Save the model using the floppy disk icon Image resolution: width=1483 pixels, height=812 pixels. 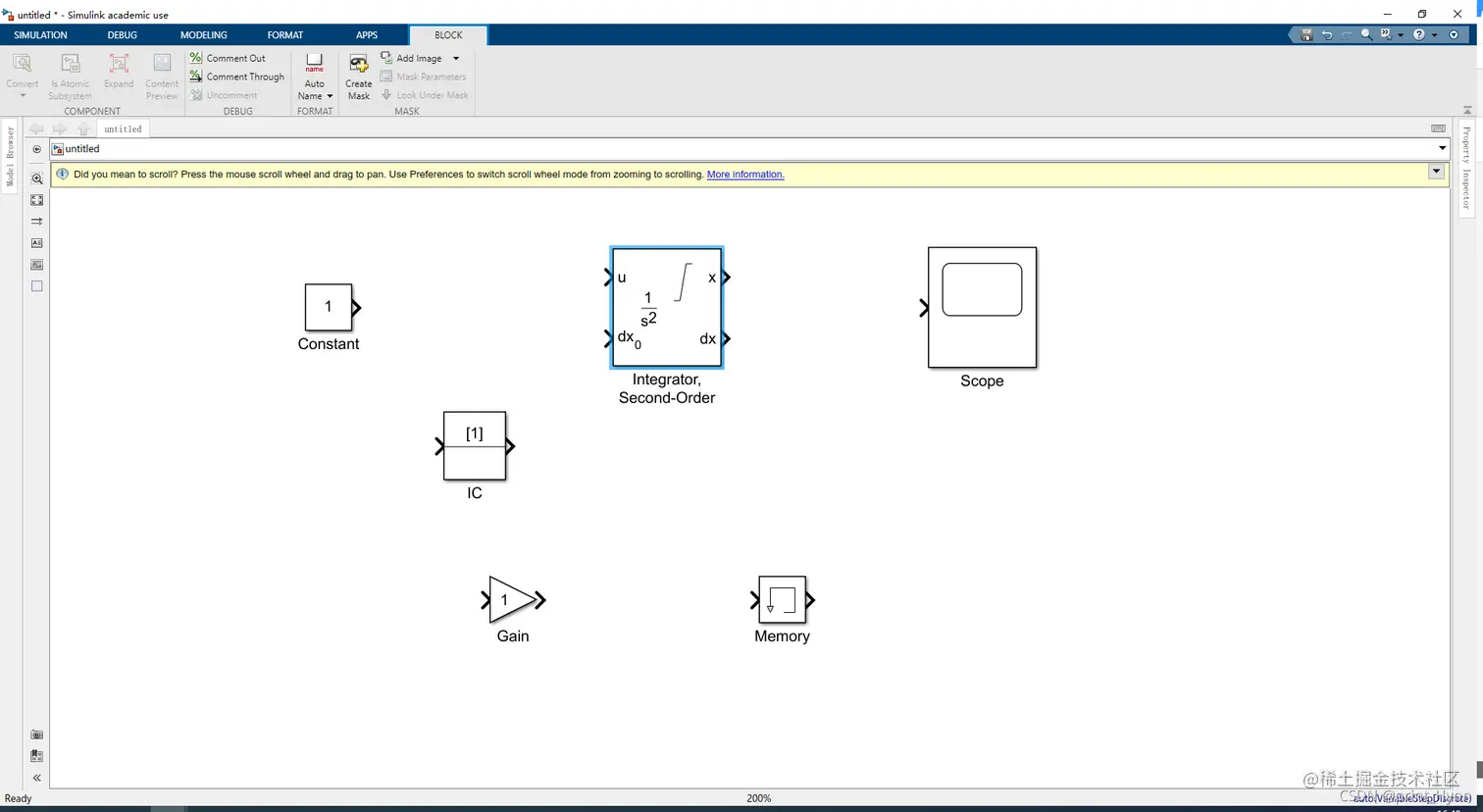[1306, 34]
